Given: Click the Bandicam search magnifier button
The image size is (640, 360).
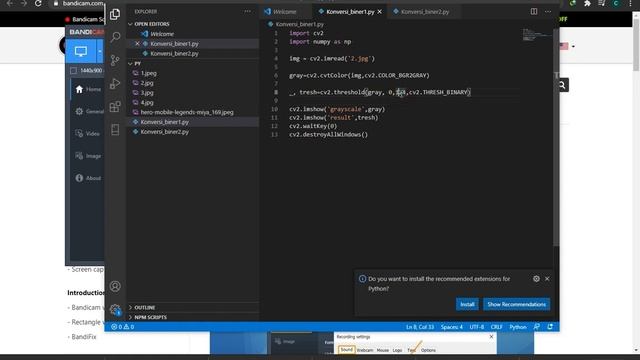Looking at the screenshot, I should click(562, 85).
